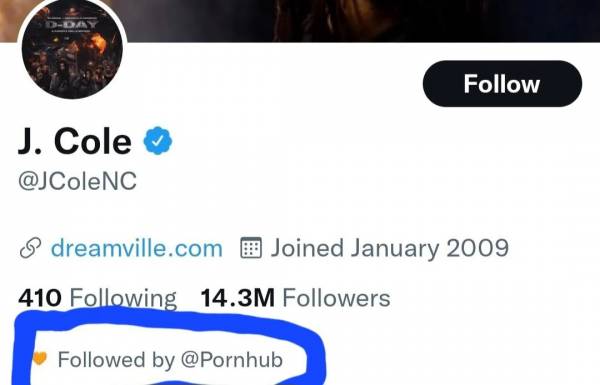Tap the J. Cole display name

[75, 142]
